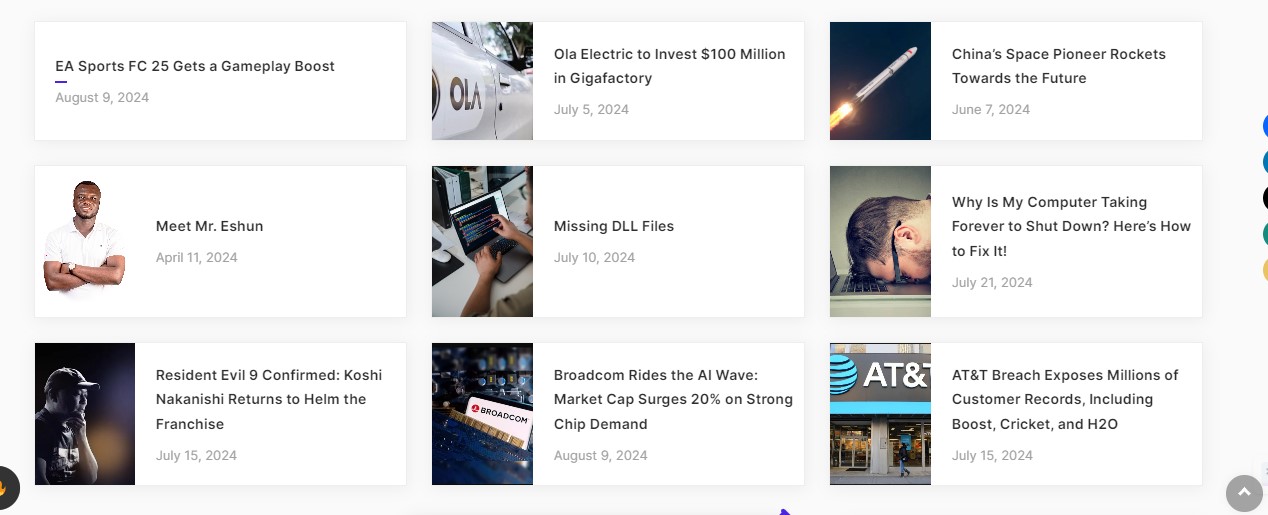Viewport: 1268px width, 515px height.
Task: Read the AT&T Breach article headline
Action: (1065, 399)
